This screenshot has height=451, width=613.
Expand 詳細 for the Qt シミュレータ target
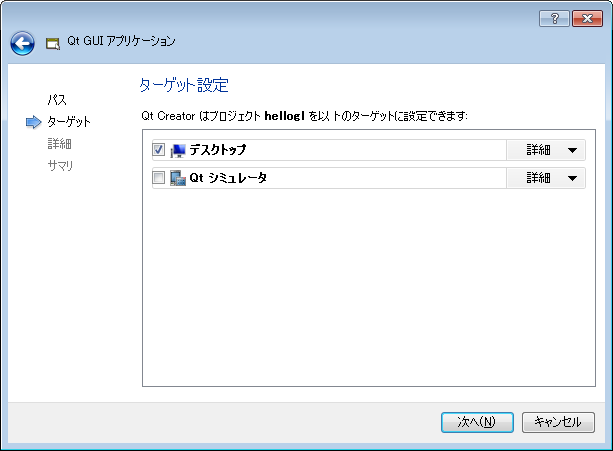[x=546, y=178]
